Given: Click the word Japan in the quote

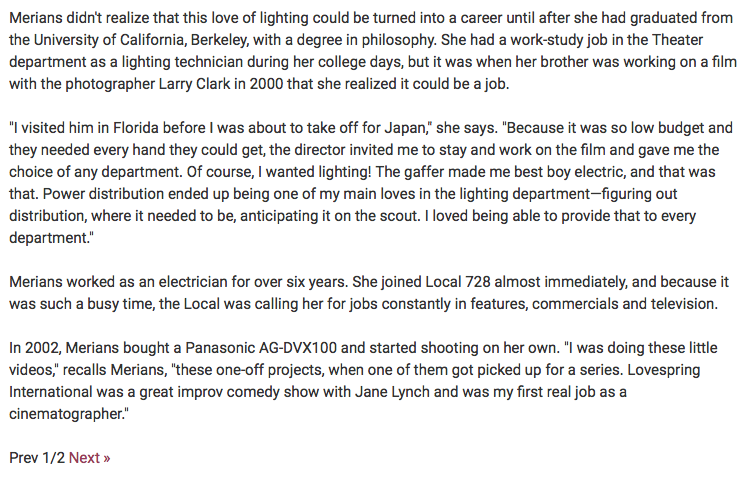Looking at the screenshot, I should pos(405,128).
